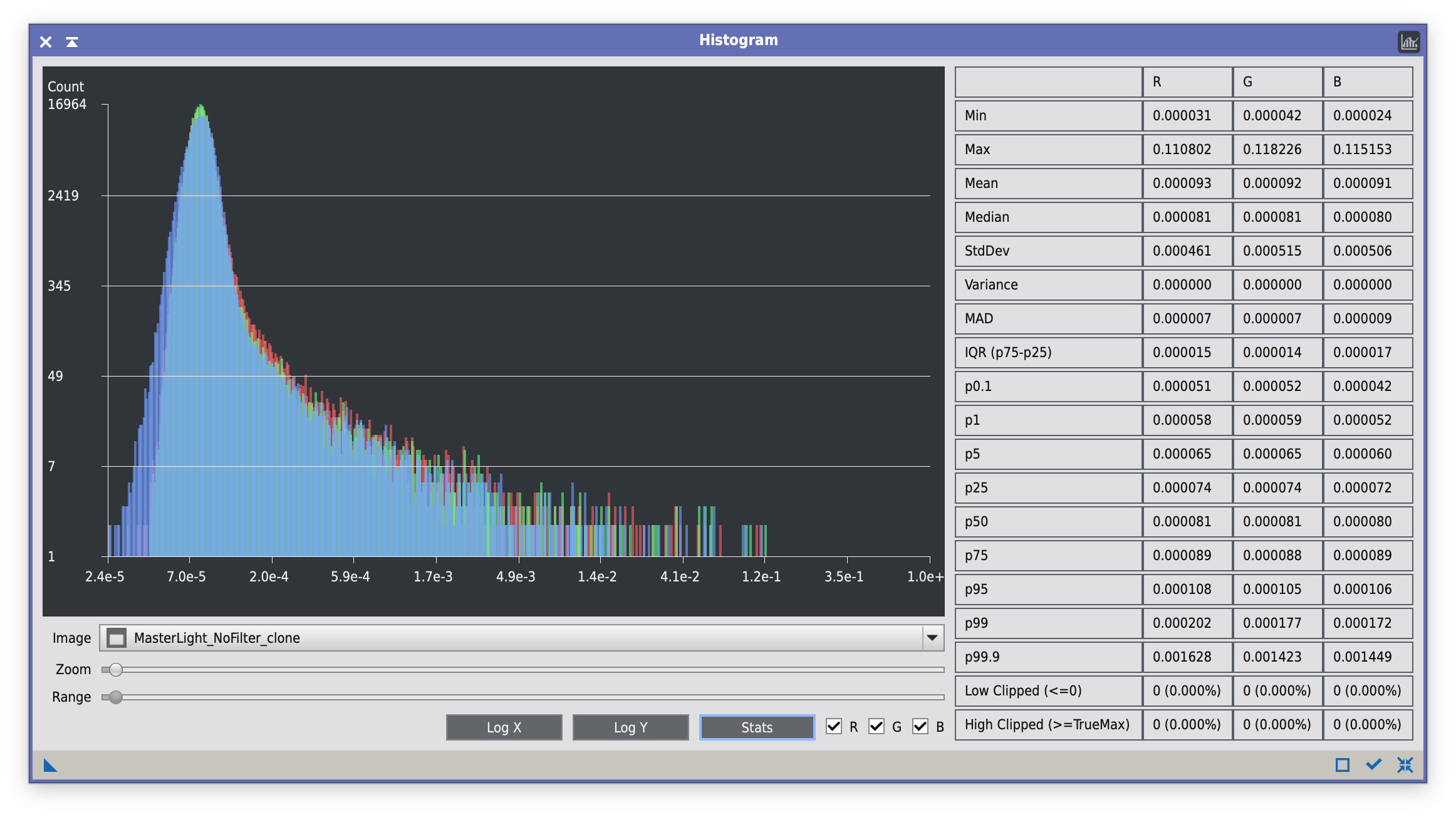Toggle the Log Y button
The image size is (1456, 817).
(630, 727)
